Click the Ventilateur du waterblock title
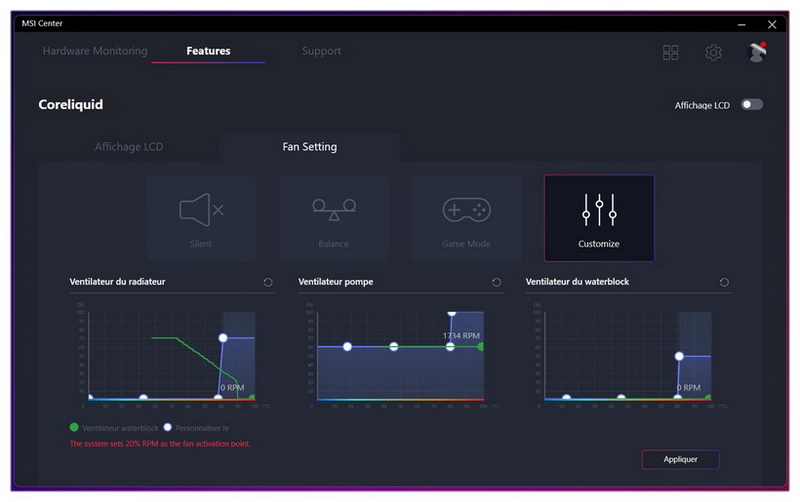This screenshot has width=800, height=502. click(x=578, y=282)
